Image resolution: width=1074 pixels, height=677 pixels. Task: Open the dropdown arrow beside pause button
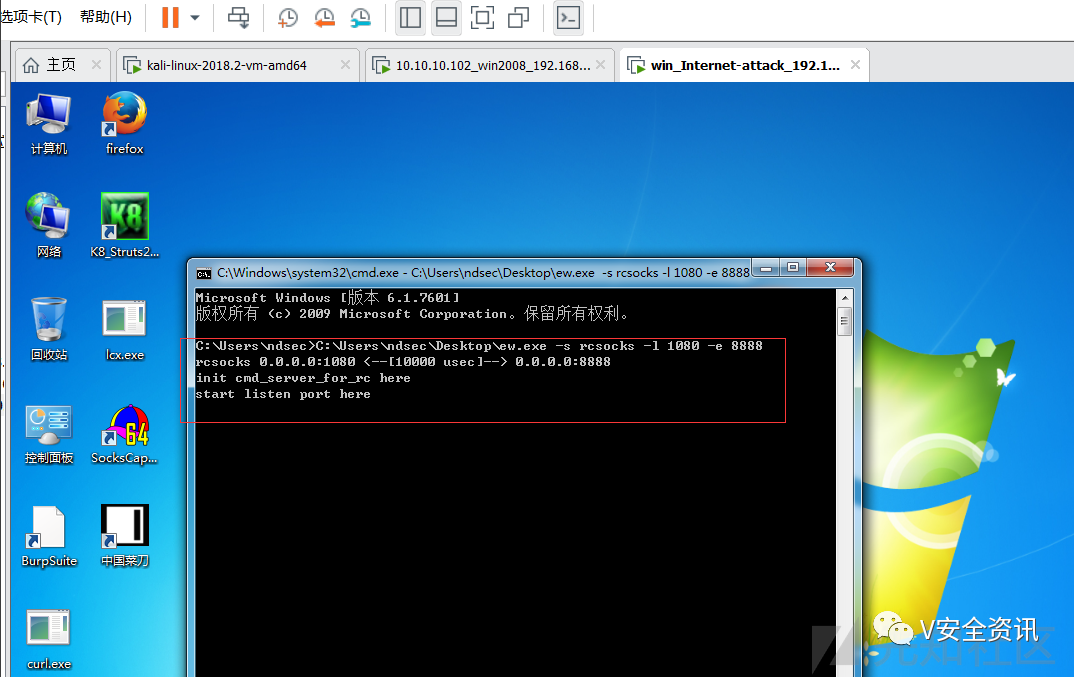pos(195,18)
